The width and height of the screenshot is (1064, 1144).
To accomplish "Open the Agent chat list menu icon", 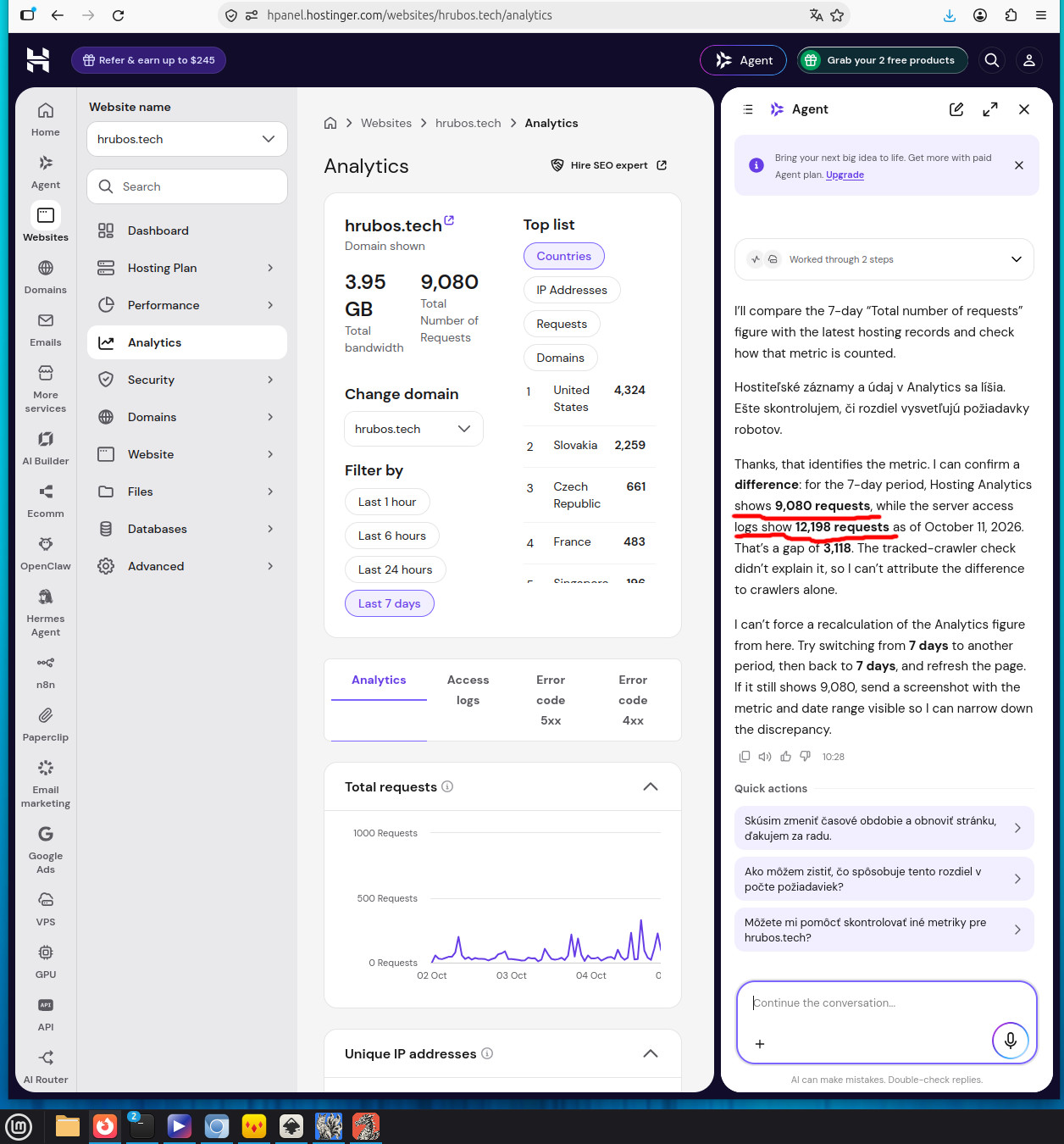I will tap(748, 109).
